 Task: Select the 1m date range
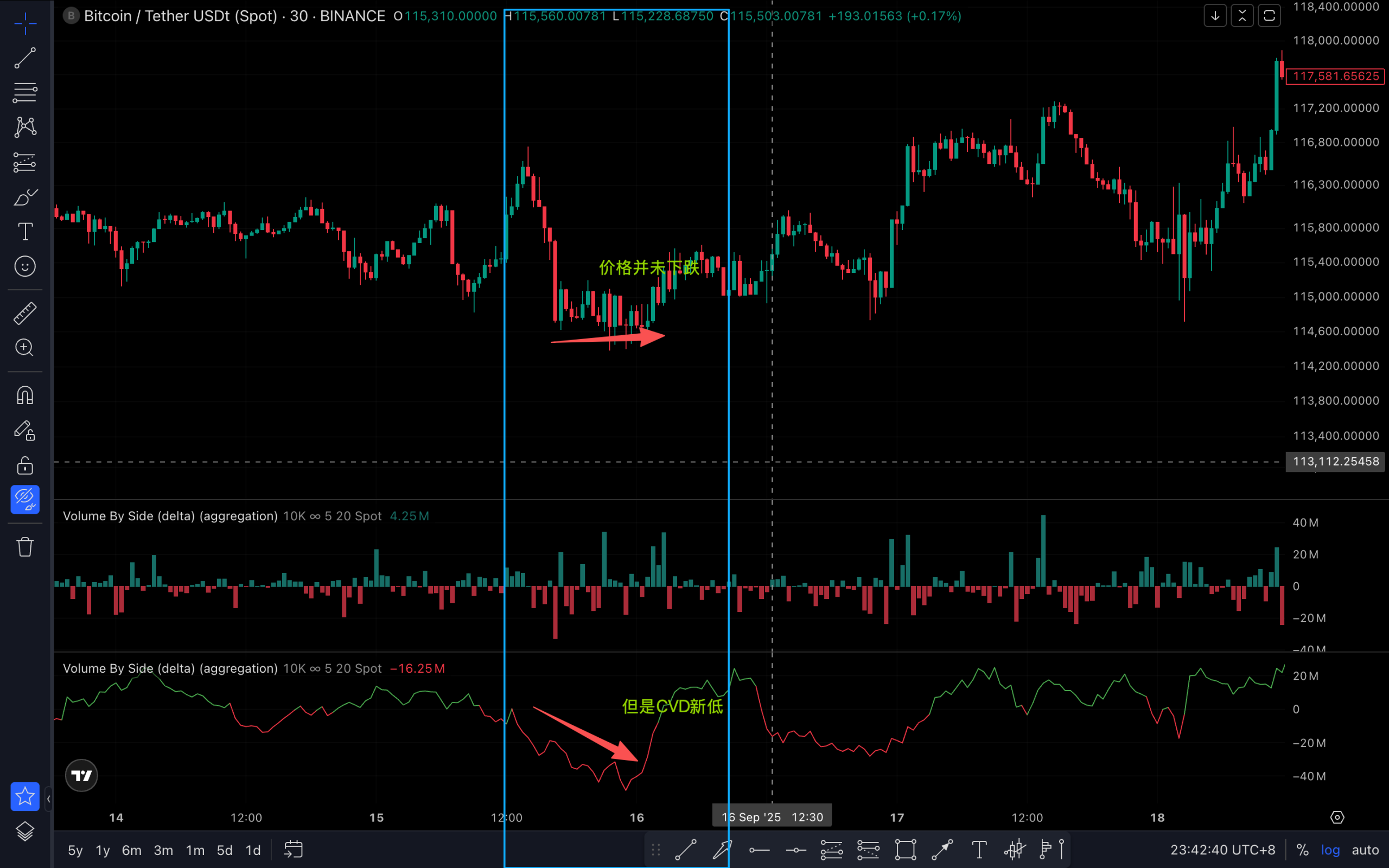195,850
